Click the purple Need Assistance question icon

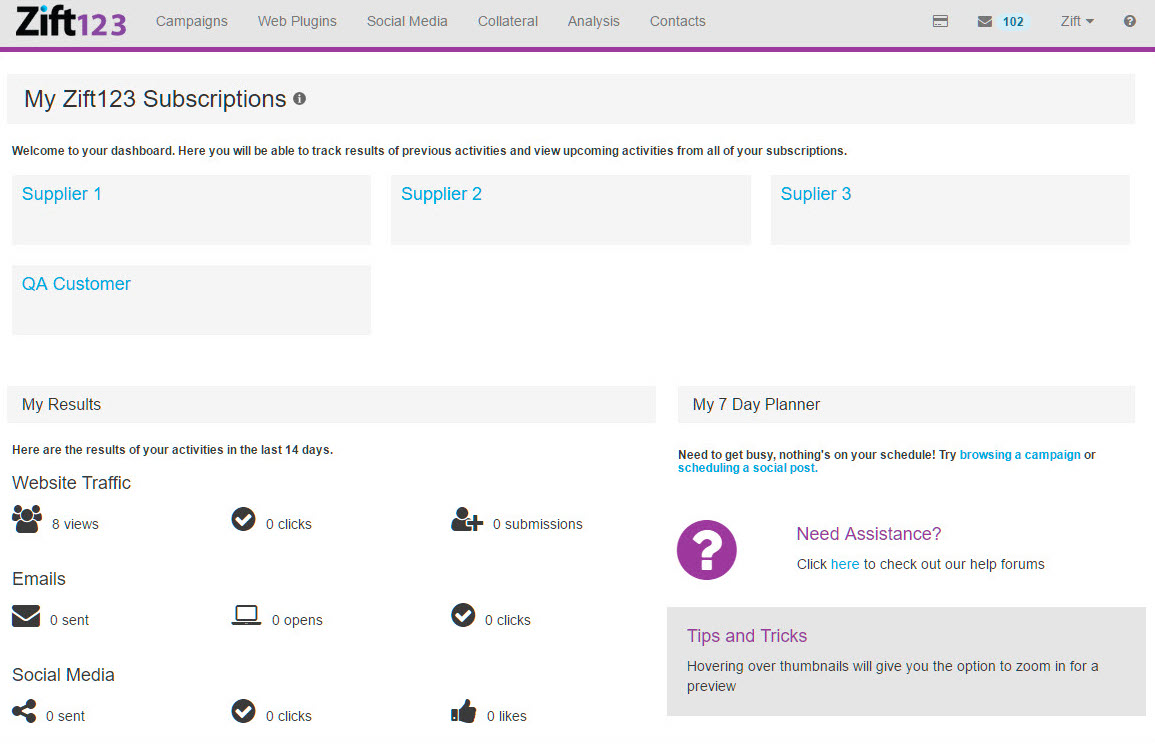point(706,550)
